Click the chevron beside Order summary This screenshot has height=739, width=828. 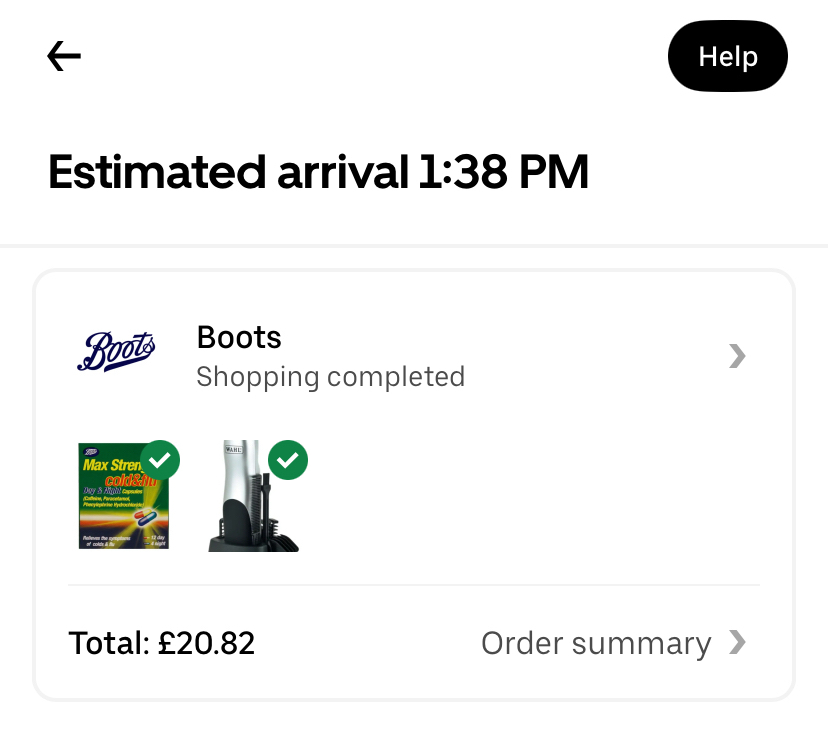(737, 643)
